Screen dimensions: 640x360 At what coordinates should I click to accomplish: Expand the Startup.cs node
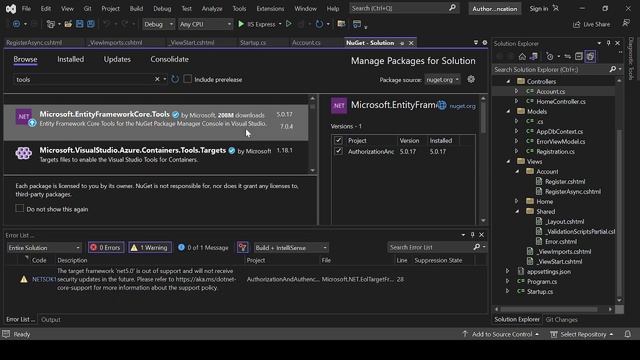508,291
